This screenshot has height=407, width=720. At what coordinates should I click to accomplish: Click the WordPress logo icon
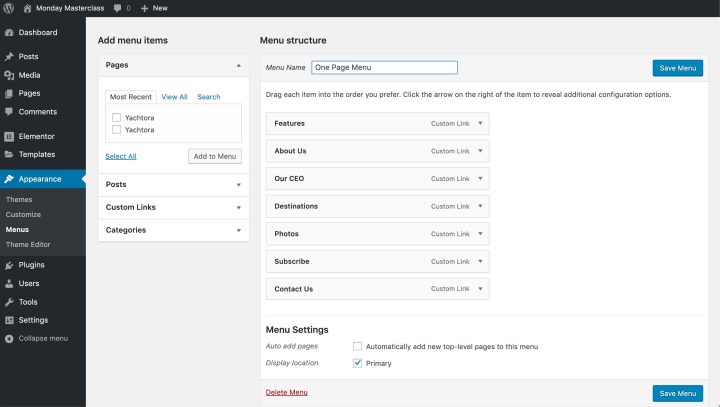[x=9, y=7]
